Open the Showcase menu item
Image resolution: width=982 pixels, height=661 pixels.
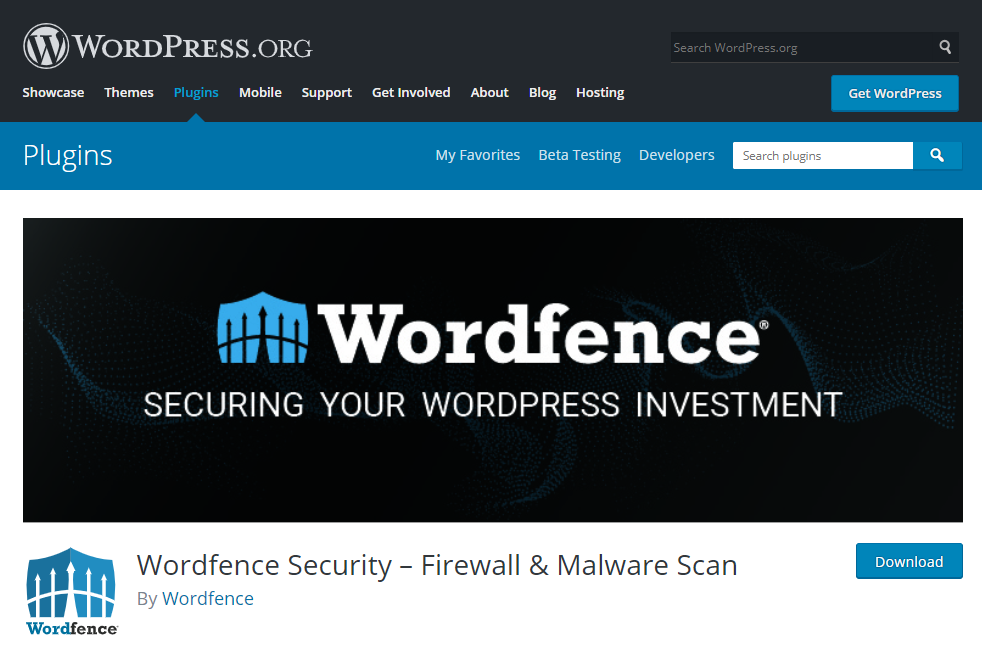[x=53, y=93]
